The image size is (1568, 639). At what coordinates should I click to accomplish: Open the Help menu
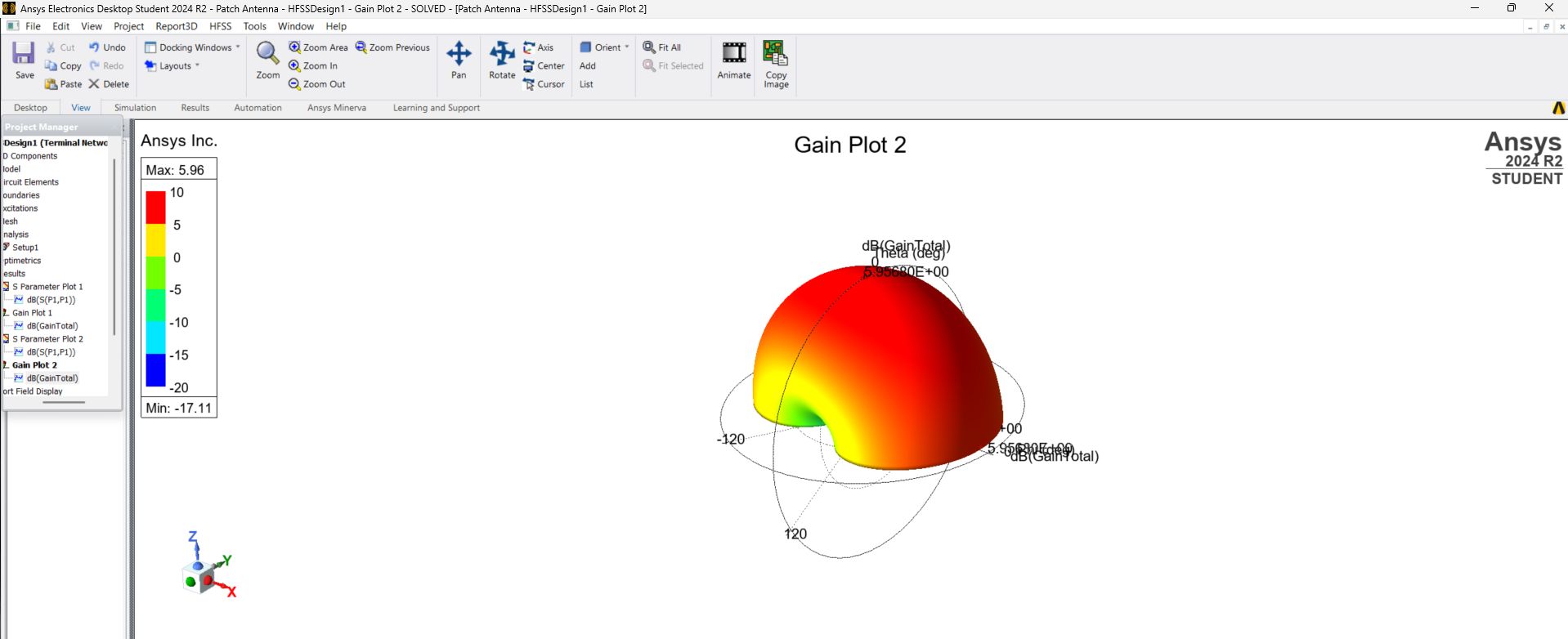pos(336,26)
